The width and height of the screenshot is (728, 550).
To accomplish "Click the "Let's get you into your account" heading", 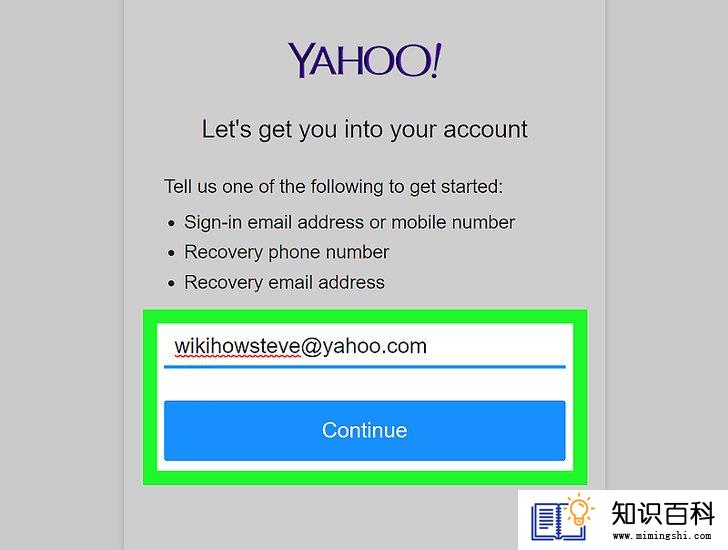I will (x=364, y=129).
